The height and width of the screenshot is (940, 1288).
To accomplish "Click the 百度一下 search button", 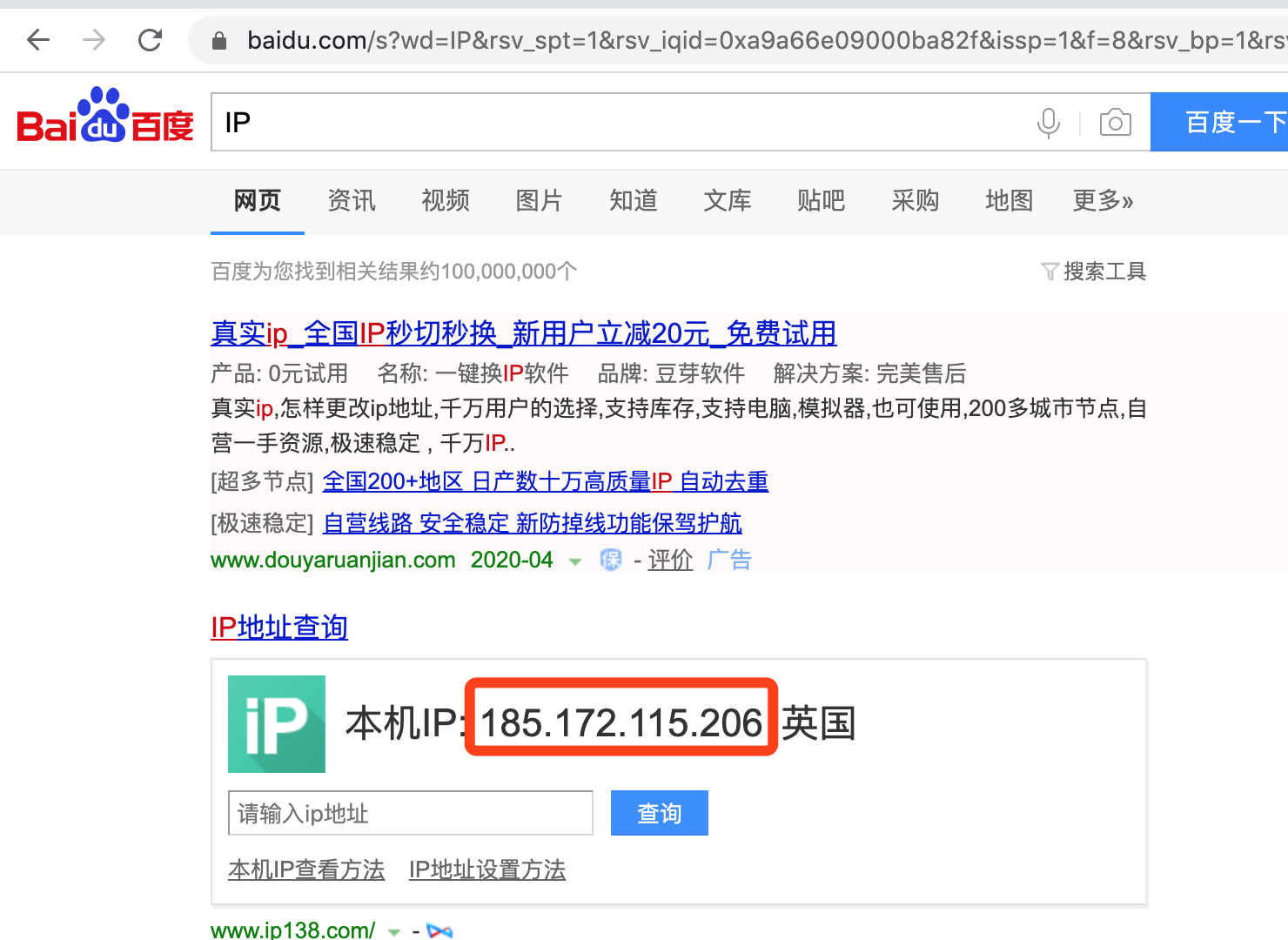I will pyautogui.click(x=1219, y=122).
